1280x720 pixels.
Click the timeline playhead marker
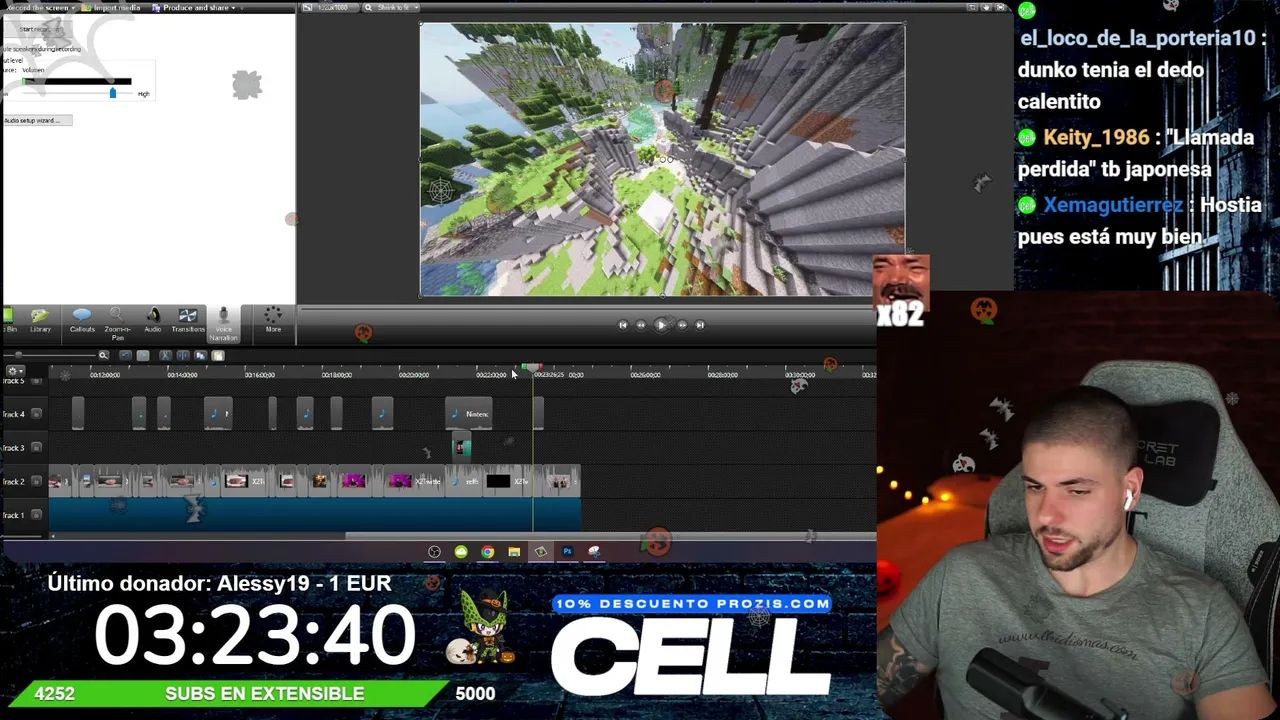tap(532, 369)
